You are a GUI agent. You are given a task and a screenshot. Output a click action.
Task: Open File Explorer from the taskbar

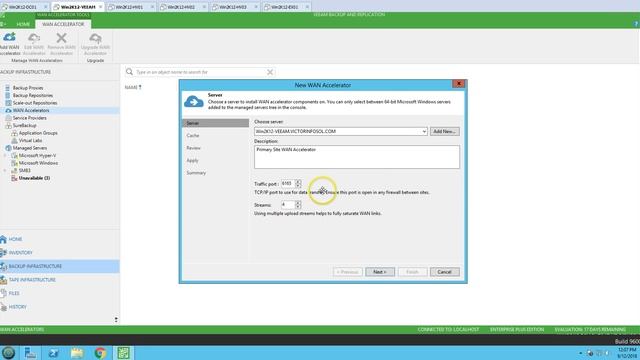(x=77, y=353)
